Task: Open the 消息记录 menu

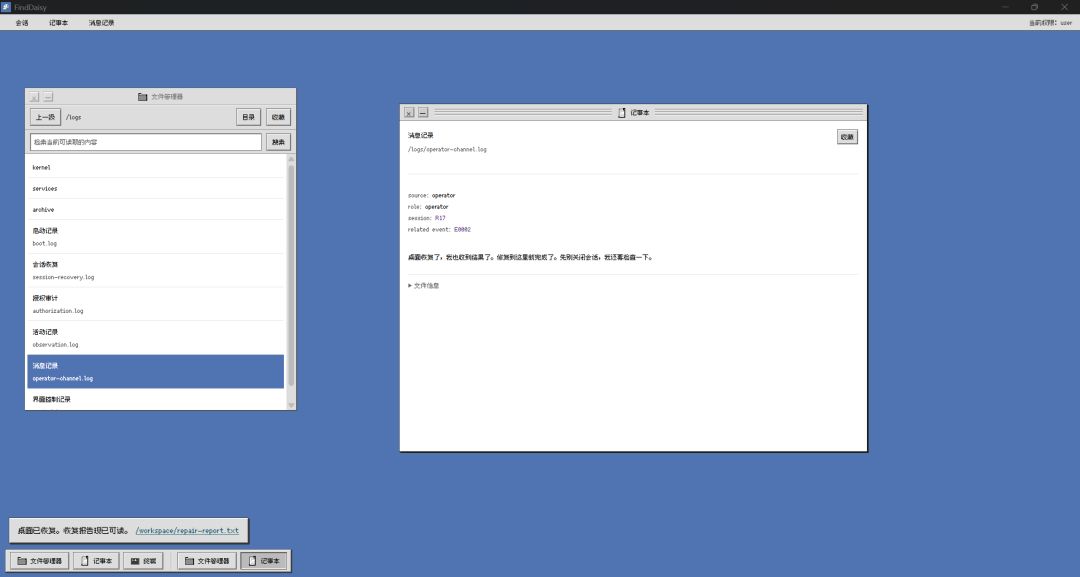Action: point(101,23)
